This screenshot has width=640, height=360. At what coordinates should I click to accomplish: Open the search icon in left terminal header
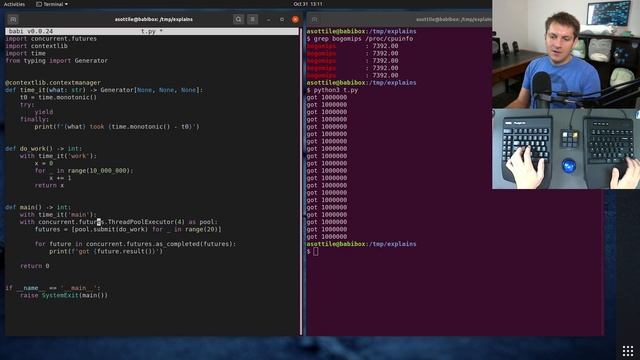point(238,19)
